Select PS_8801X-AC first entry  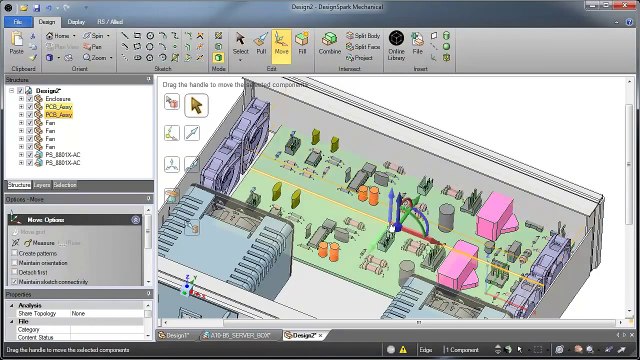point(62,155)
